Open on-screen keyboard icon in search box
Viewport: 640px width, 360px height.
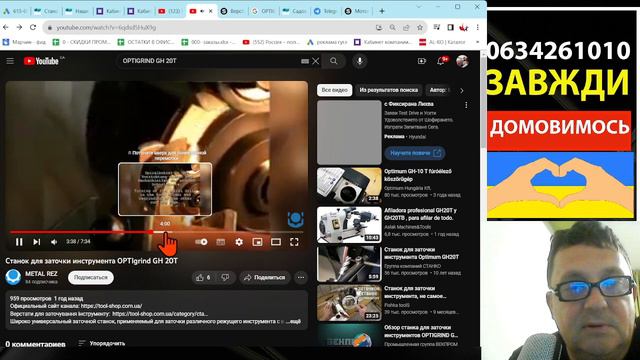click(305, 61)
